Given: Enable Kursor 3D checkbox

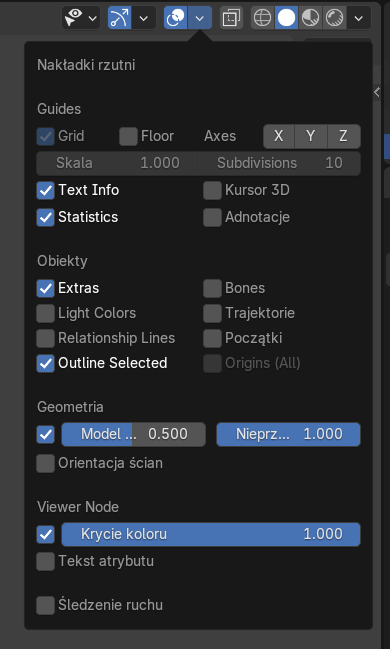Looking at the screenshot, I should [212, 190].
